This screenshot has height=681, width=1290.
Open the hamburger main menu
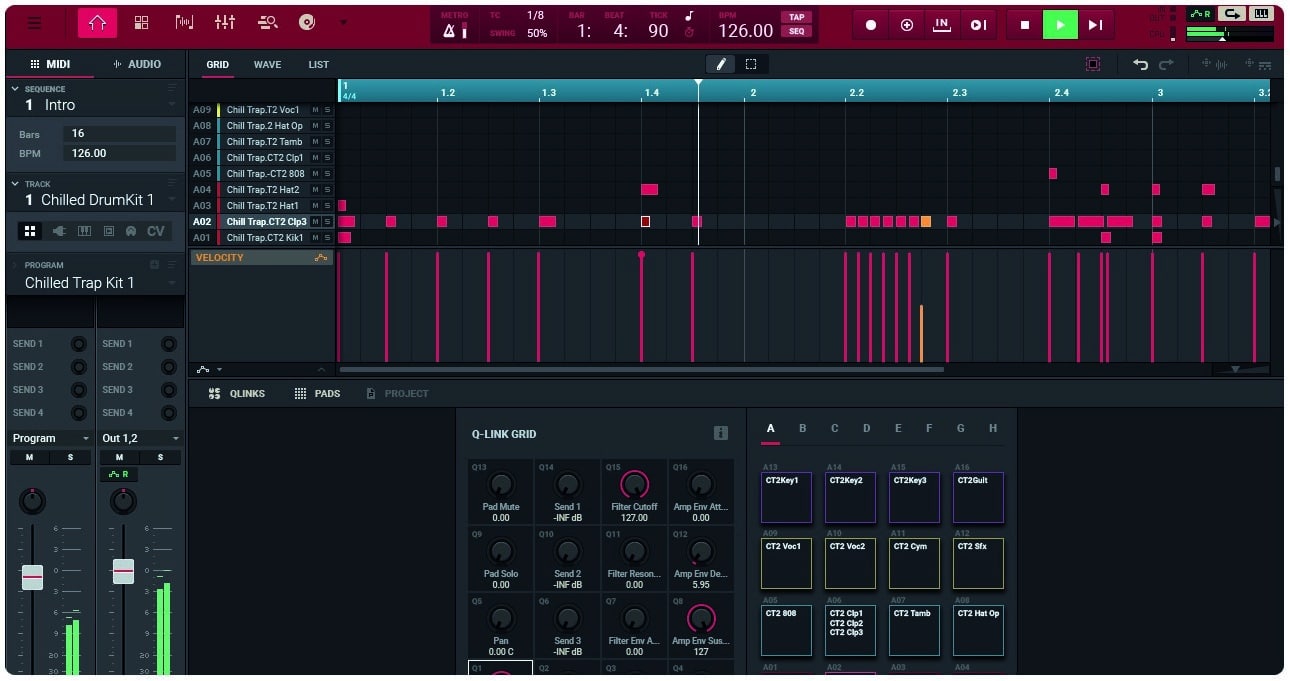click(x=35, y=23)
